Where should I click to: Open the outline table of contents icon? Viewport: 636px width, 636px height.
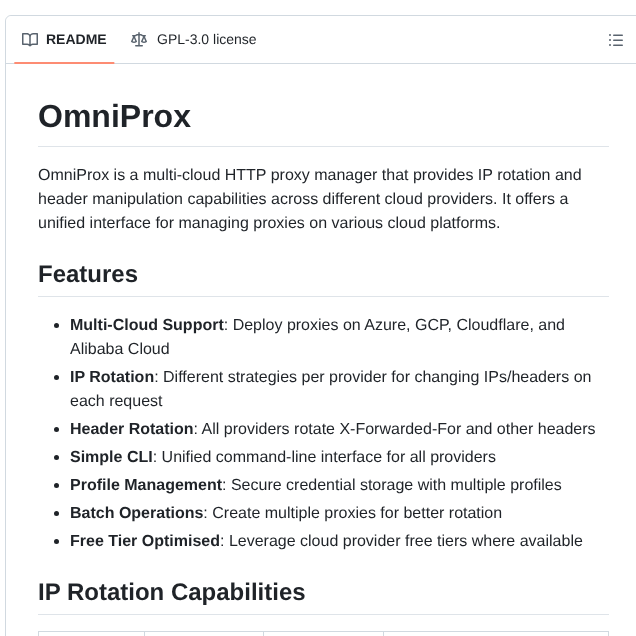tap(616, 40)
